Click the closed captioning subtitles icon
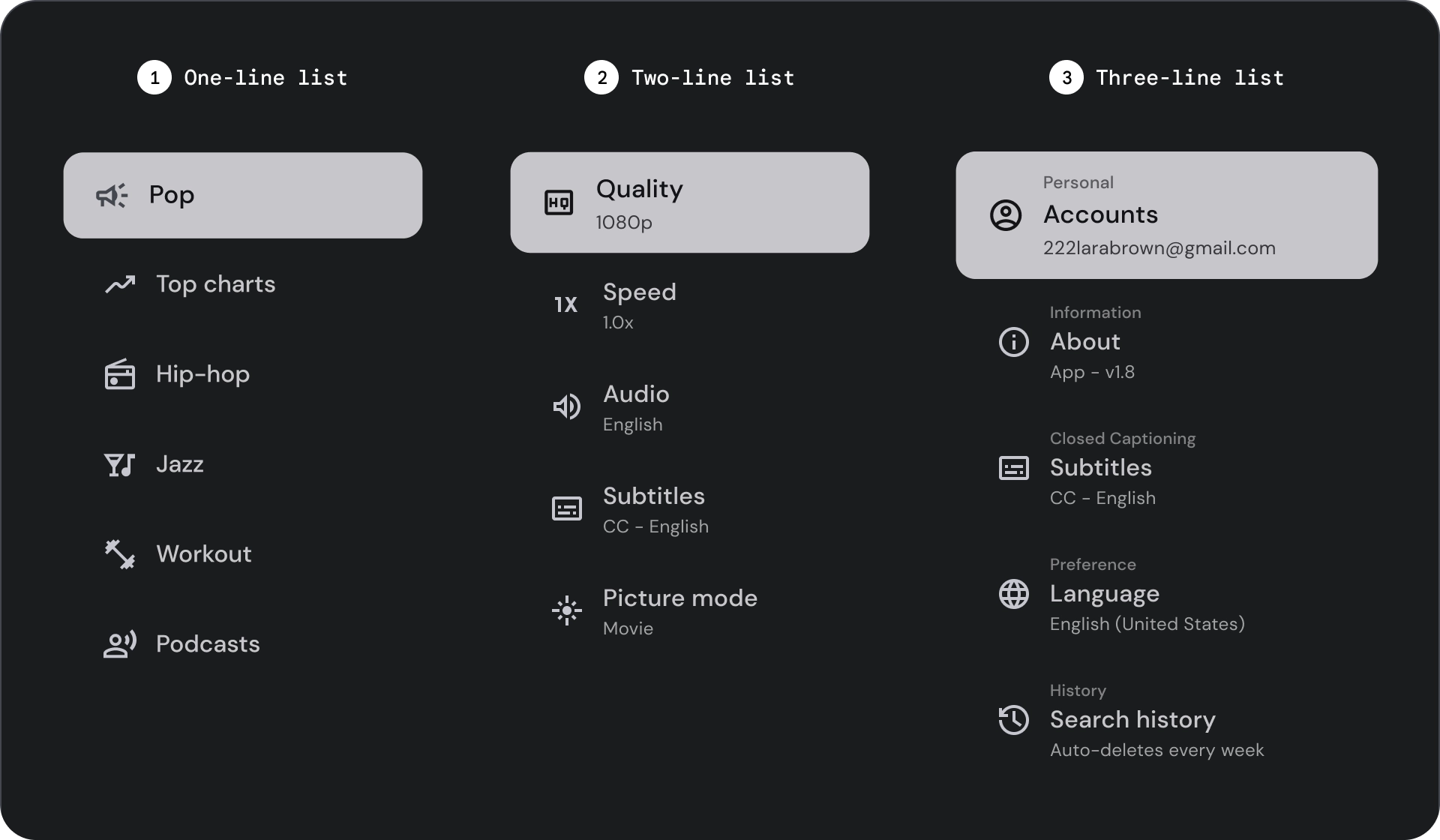Screen dimensions: 1440x840 click(1013, 467)
